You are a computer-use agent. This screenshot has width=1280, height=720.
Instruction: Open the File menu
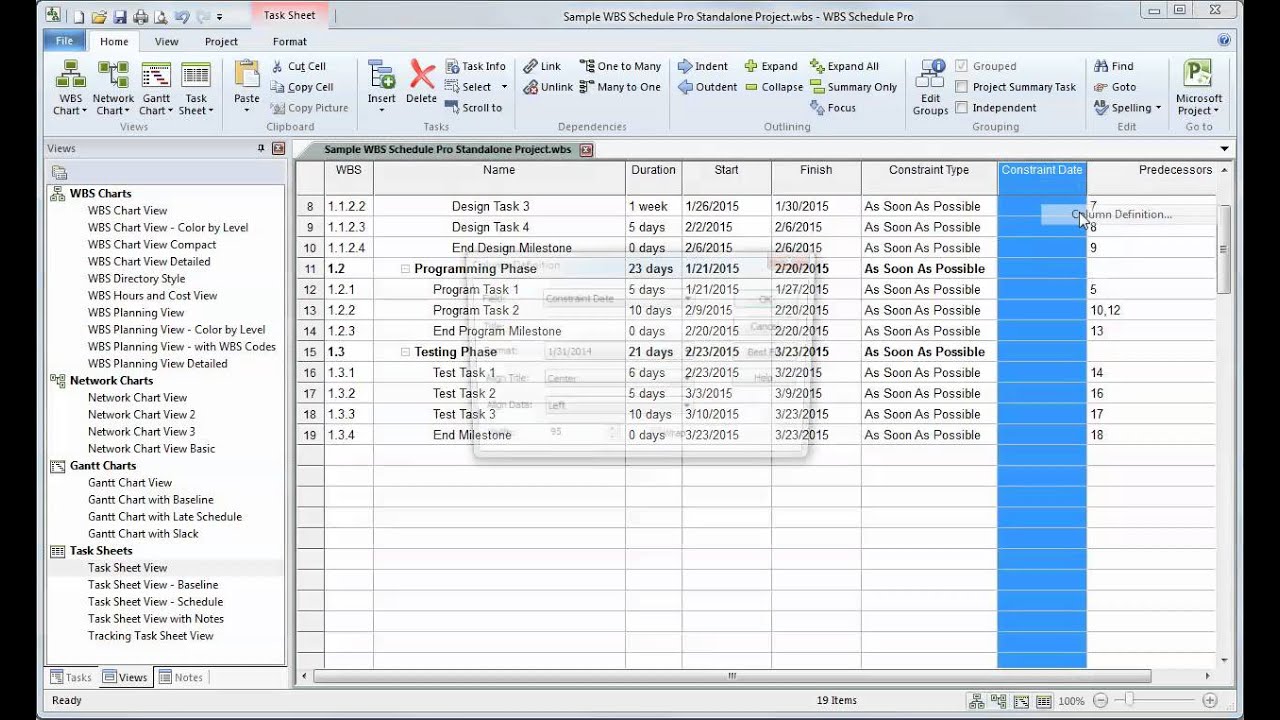point(64,41)
